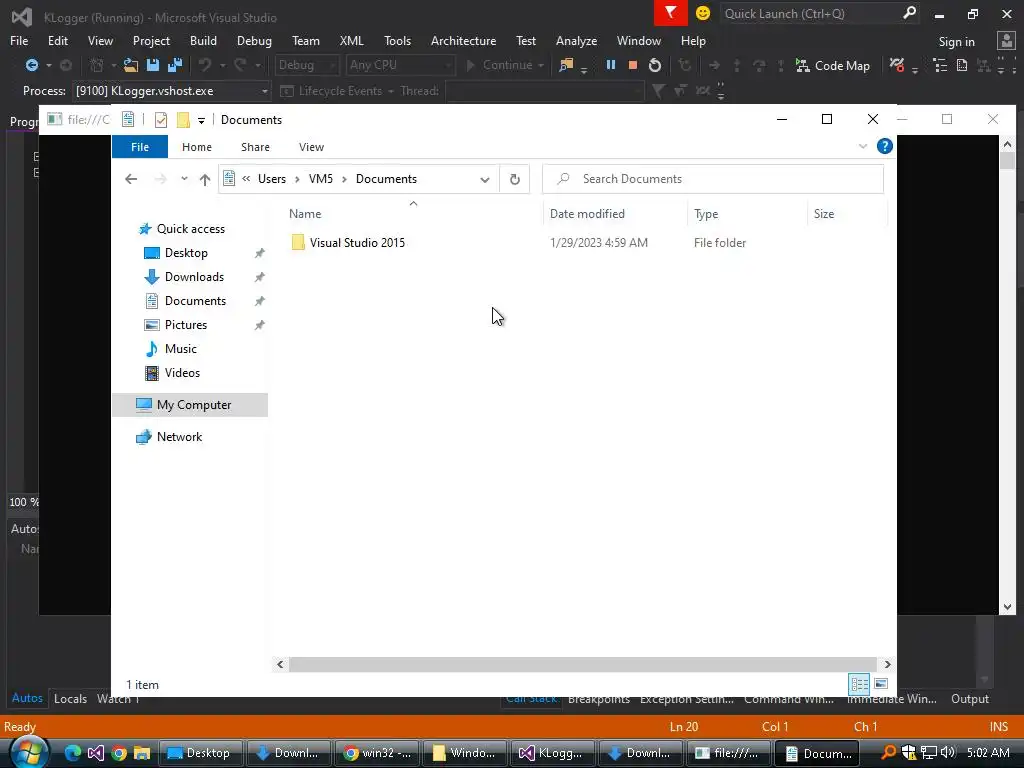Expand the Explorer ribbon chevron
1024x768 pixels.
(863, 146)
